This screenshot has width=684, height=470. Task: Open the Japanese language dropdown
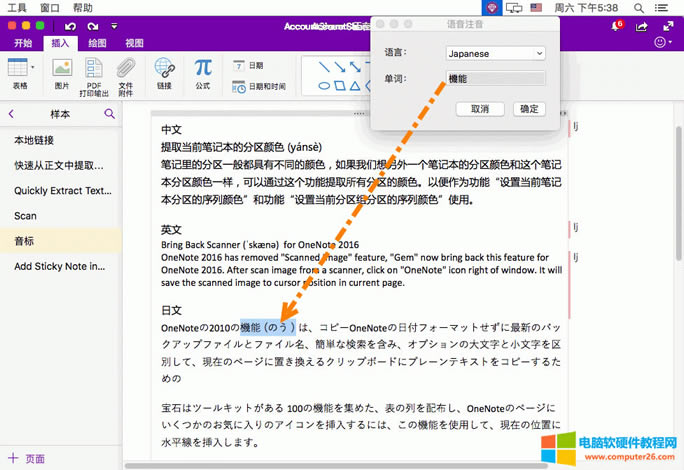click(495, 52)
